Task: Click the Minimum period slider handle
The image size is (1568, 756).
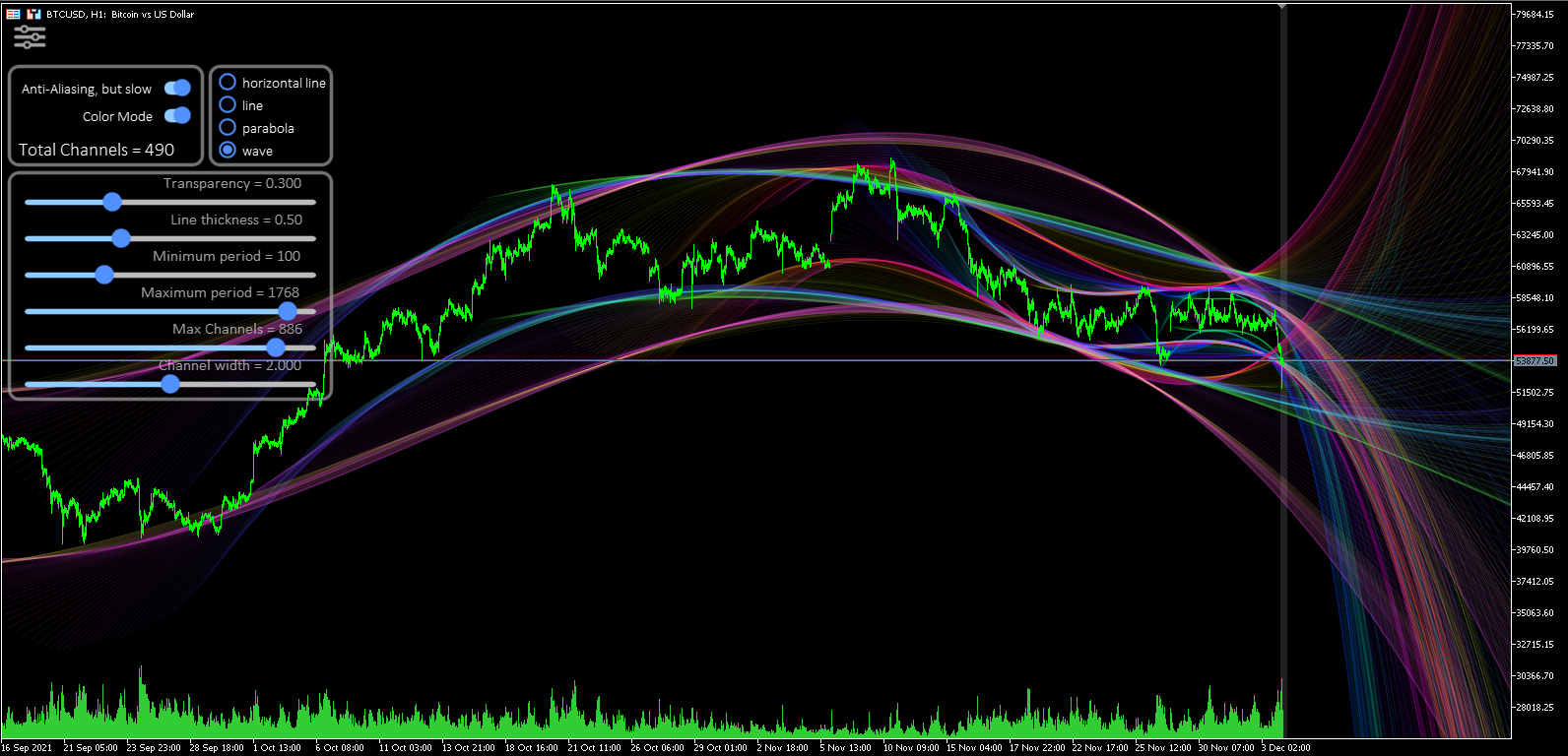Action: (x=104, y=275)
